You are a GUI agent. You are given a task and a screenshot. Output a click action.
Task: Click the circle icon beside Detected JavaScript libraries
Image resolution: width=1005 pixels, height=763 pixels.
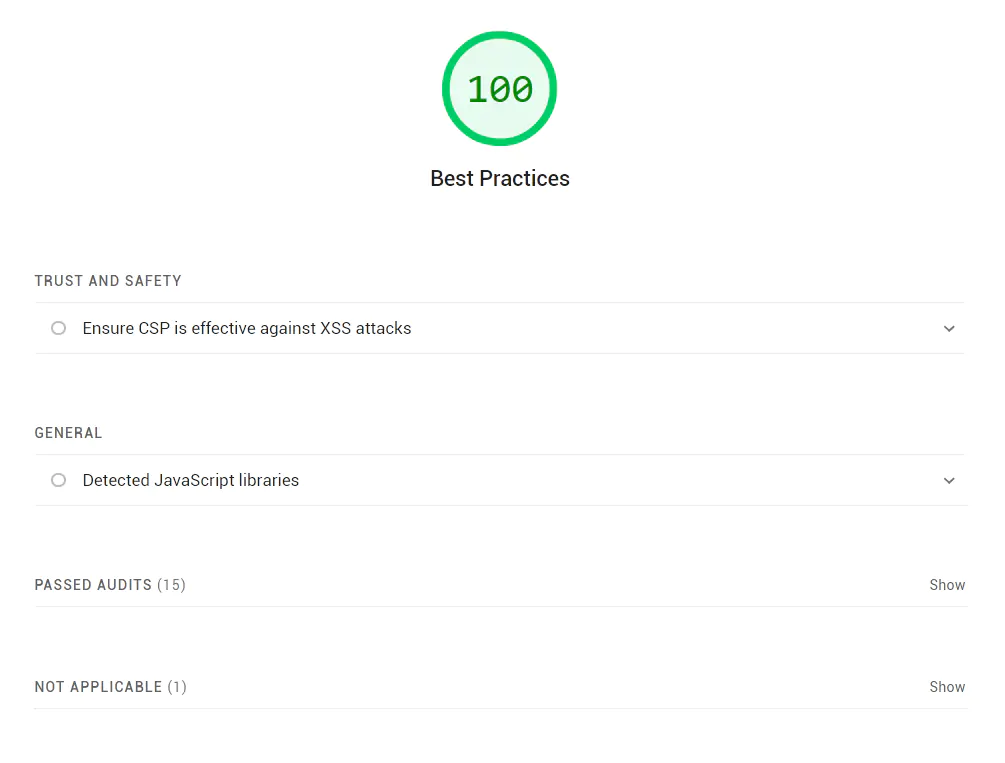pyautogui.click(x=58, y=480)
